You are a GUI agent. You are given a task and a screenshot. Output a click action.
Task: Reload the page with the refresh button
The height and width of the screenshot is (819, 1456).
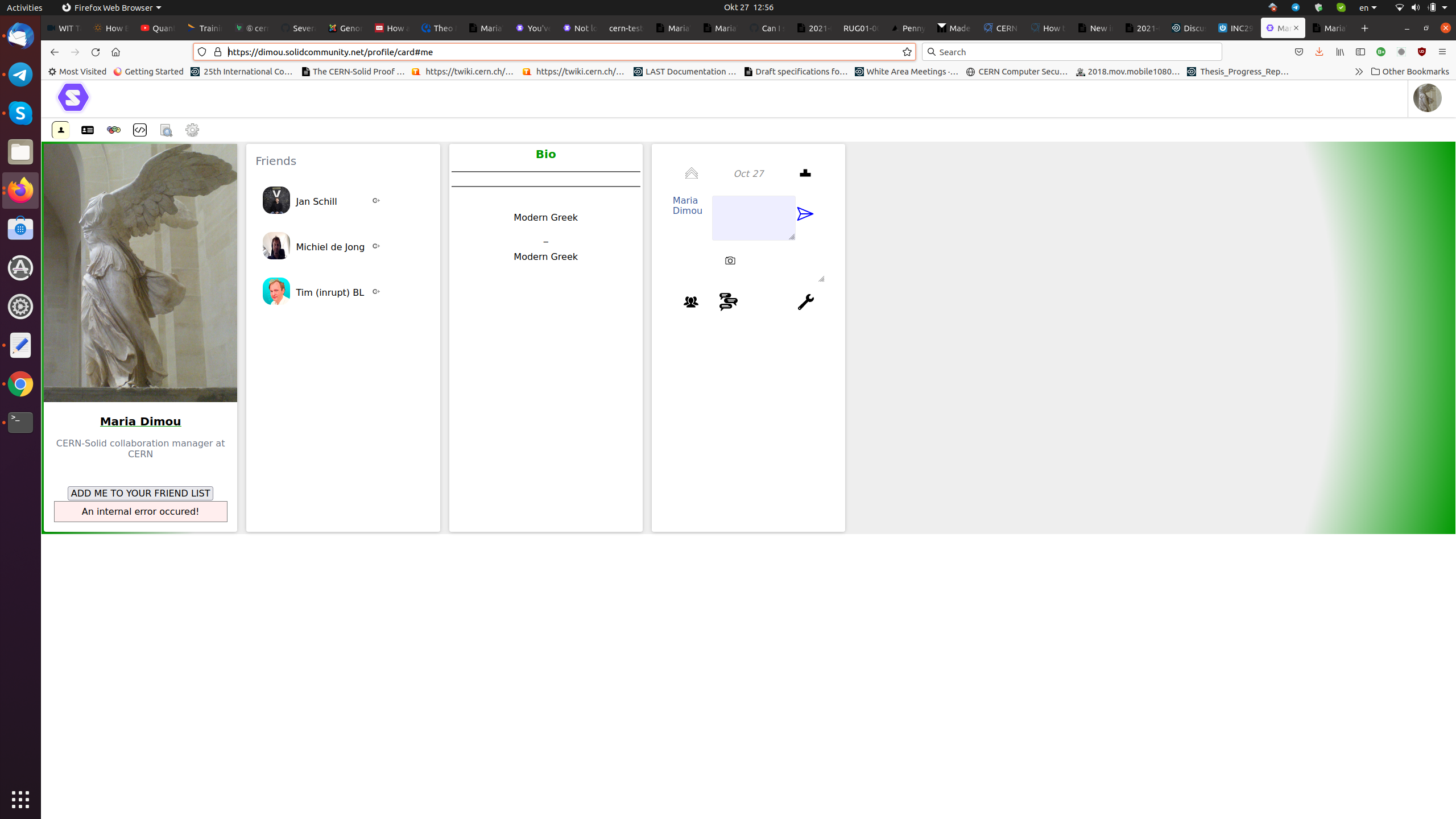tap(96, 52)
